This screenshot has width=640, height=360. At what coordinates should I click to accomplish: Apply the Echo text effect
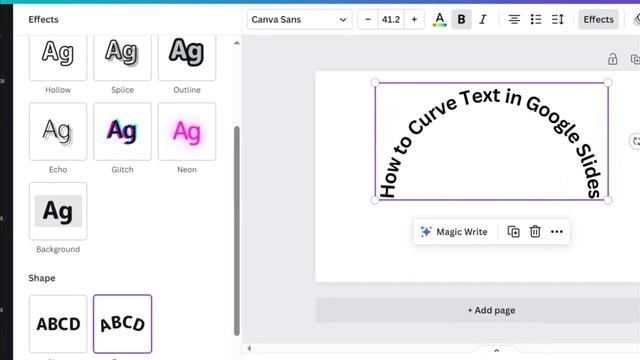58,131
